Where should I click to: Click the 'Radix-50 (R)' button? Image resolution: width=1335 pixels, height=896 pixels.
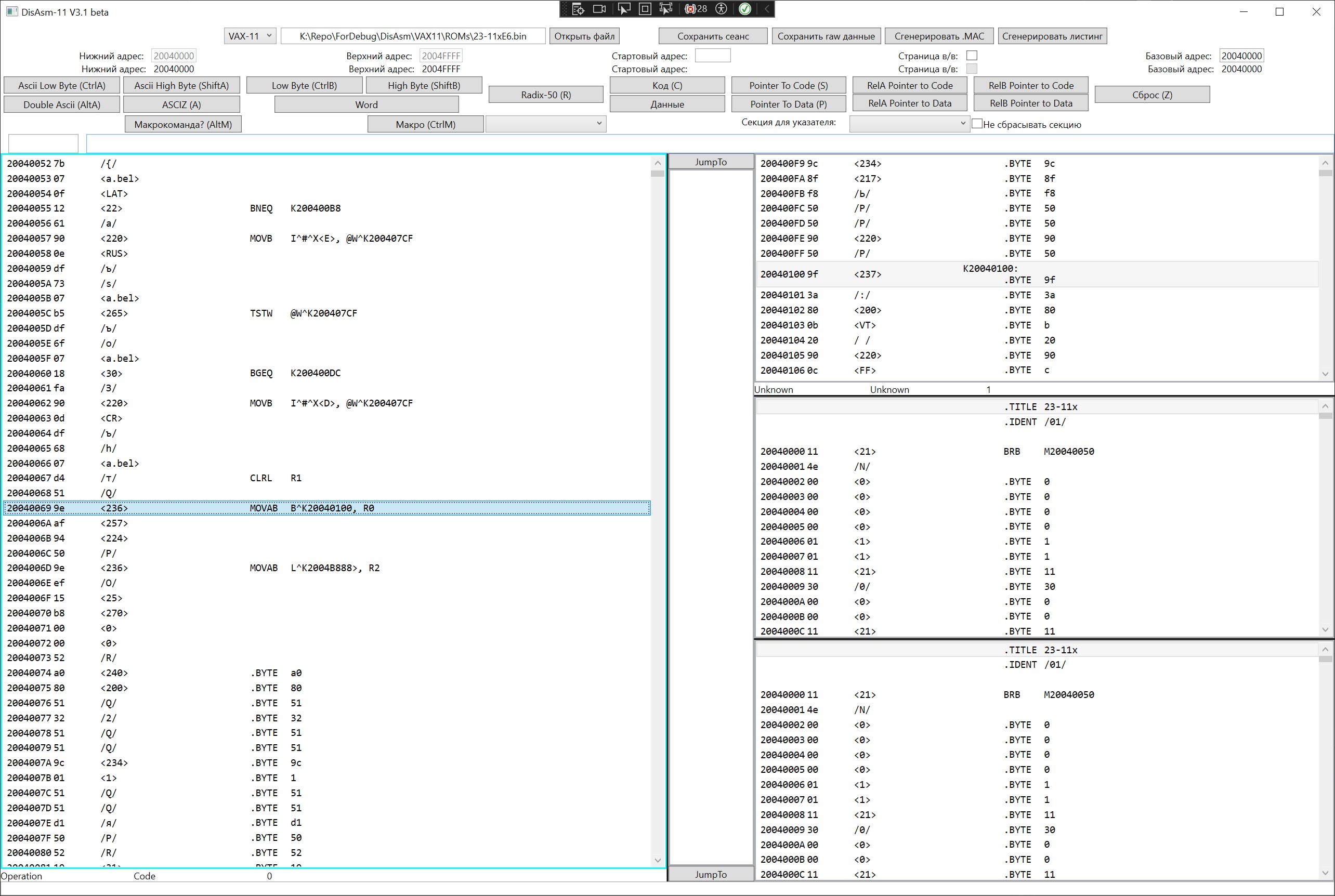coord(545,95)
